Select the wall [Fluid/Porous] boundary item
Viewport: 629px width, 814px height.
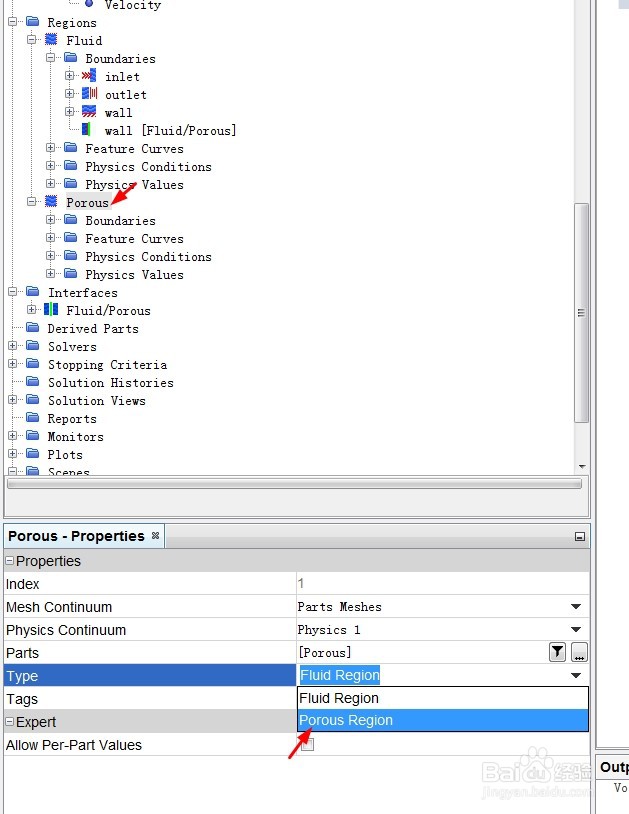(x=170, y=130)
